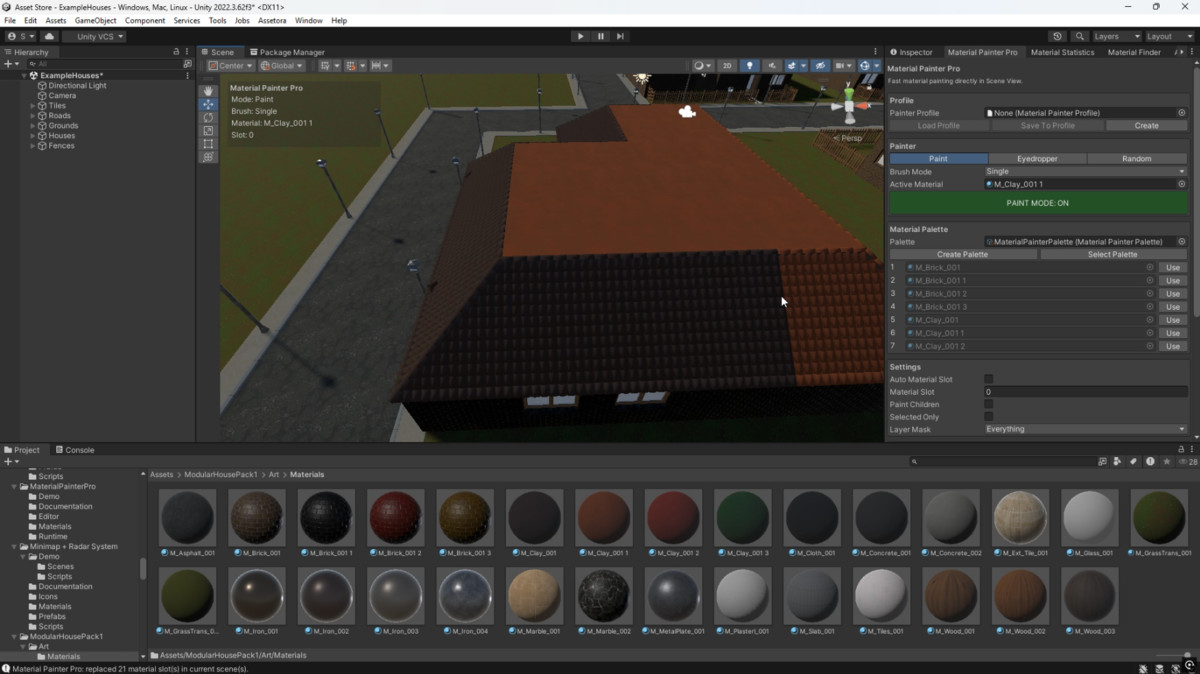The height and width of the screenshot is (674, 1200).
Task: Expand the Houses object in Hierarchy
Action: [33, 136]
